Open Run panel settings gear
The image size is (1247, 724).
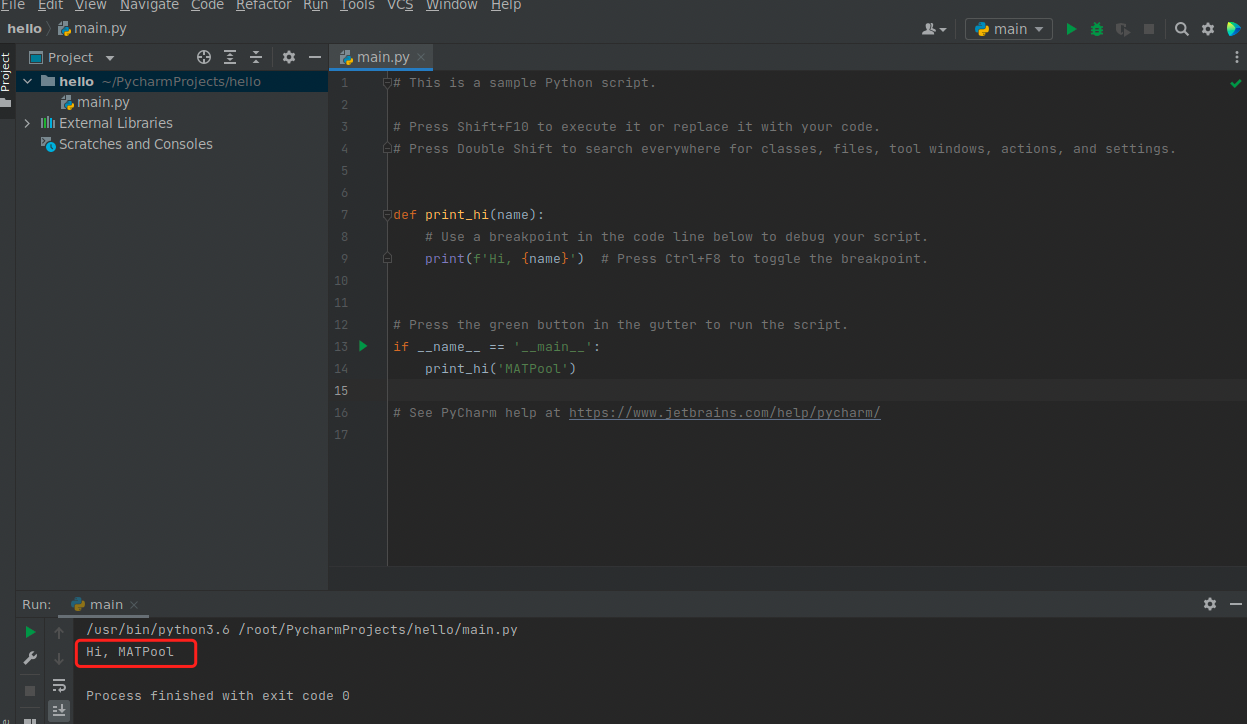point(1210,604)
